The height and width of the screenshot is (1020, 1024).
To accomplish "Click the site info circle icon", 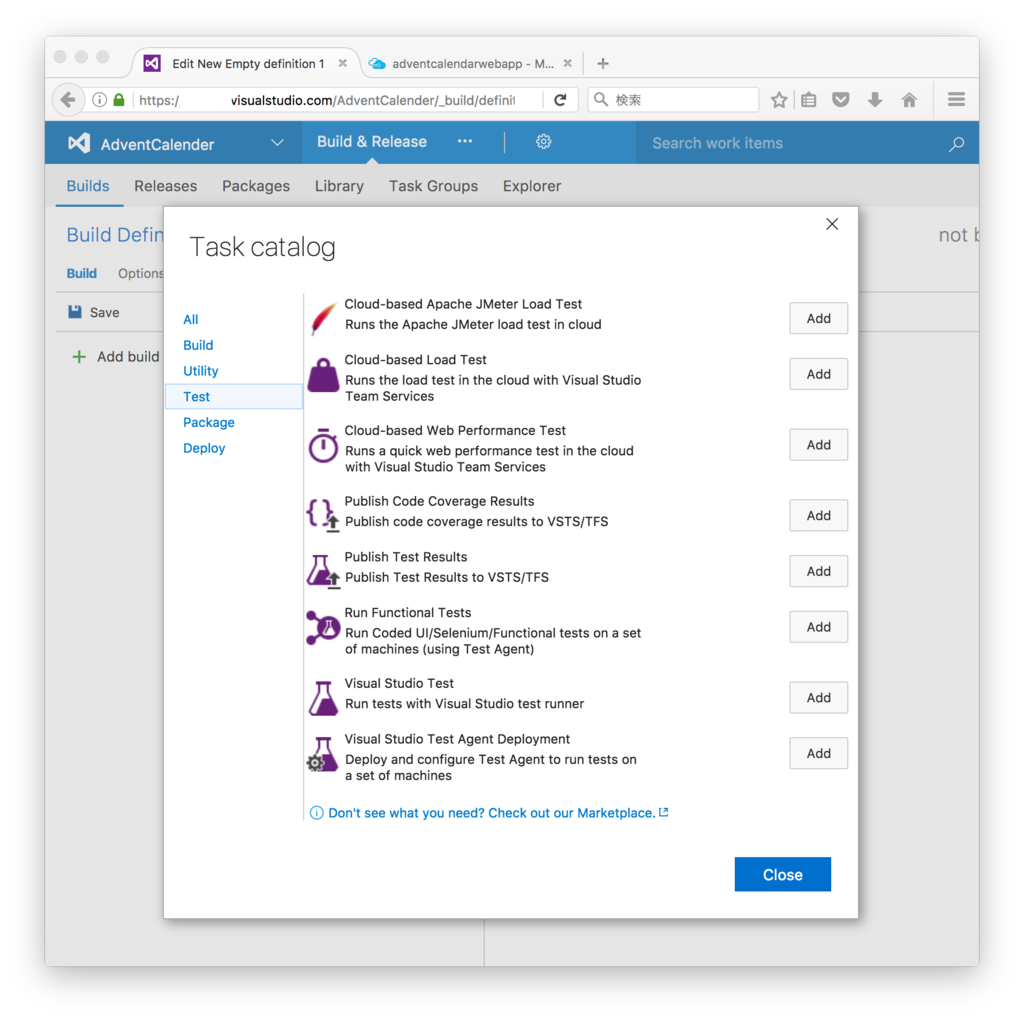I will click(x=99, y=100).
